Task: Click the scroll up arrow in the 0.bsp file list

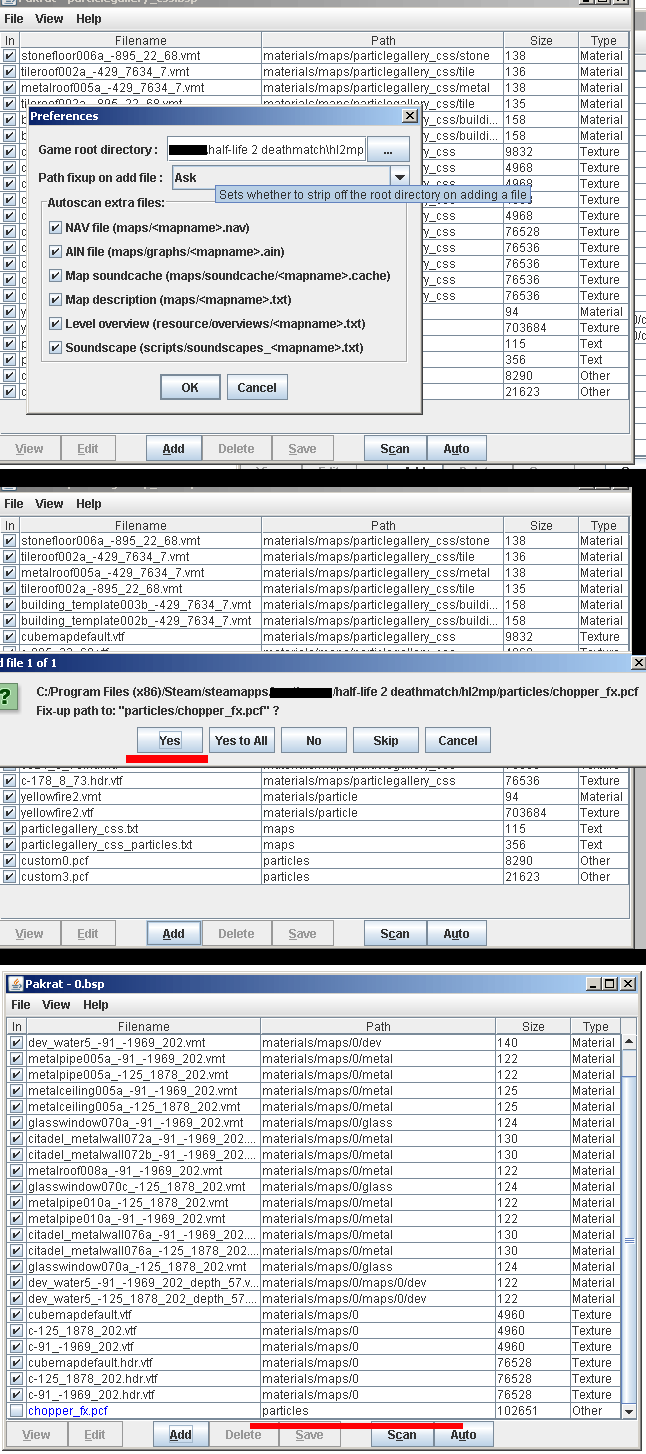Action: point(629,1042)
